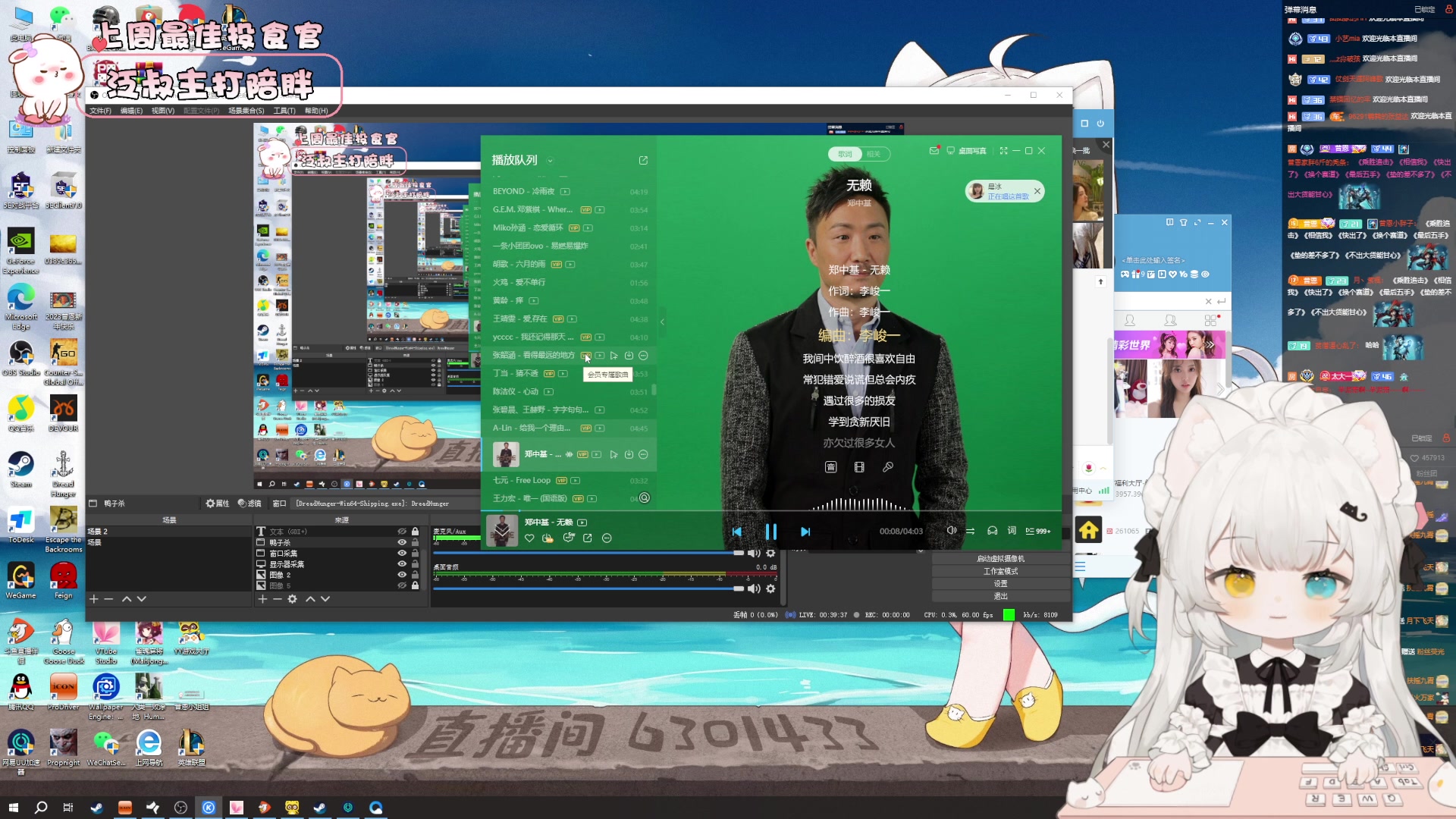Open OBS source properties gear
1456x819 pixels.
(292, 599)
